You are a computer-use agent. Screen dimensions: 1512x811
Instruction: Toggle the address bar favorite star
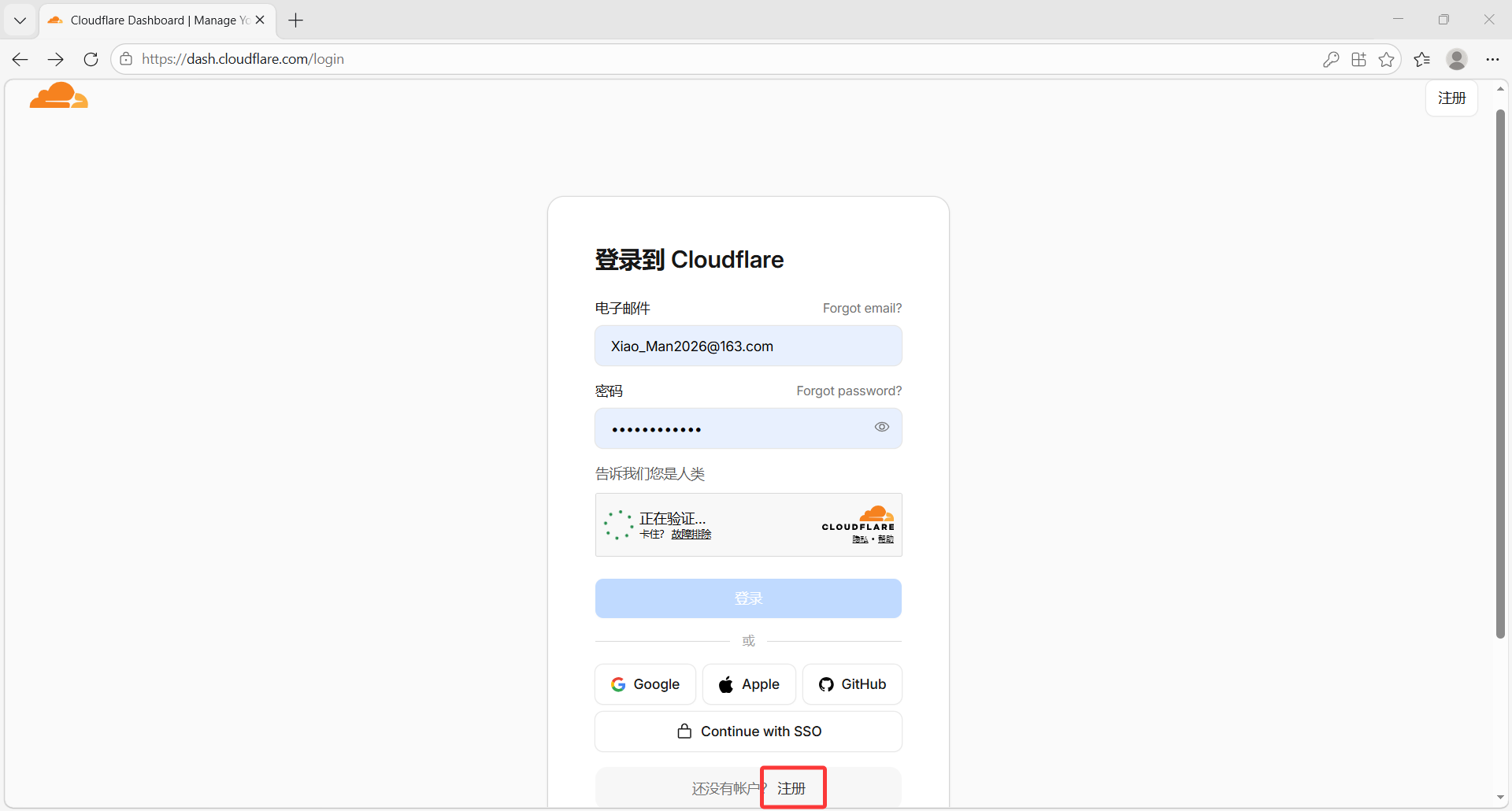1388,59
